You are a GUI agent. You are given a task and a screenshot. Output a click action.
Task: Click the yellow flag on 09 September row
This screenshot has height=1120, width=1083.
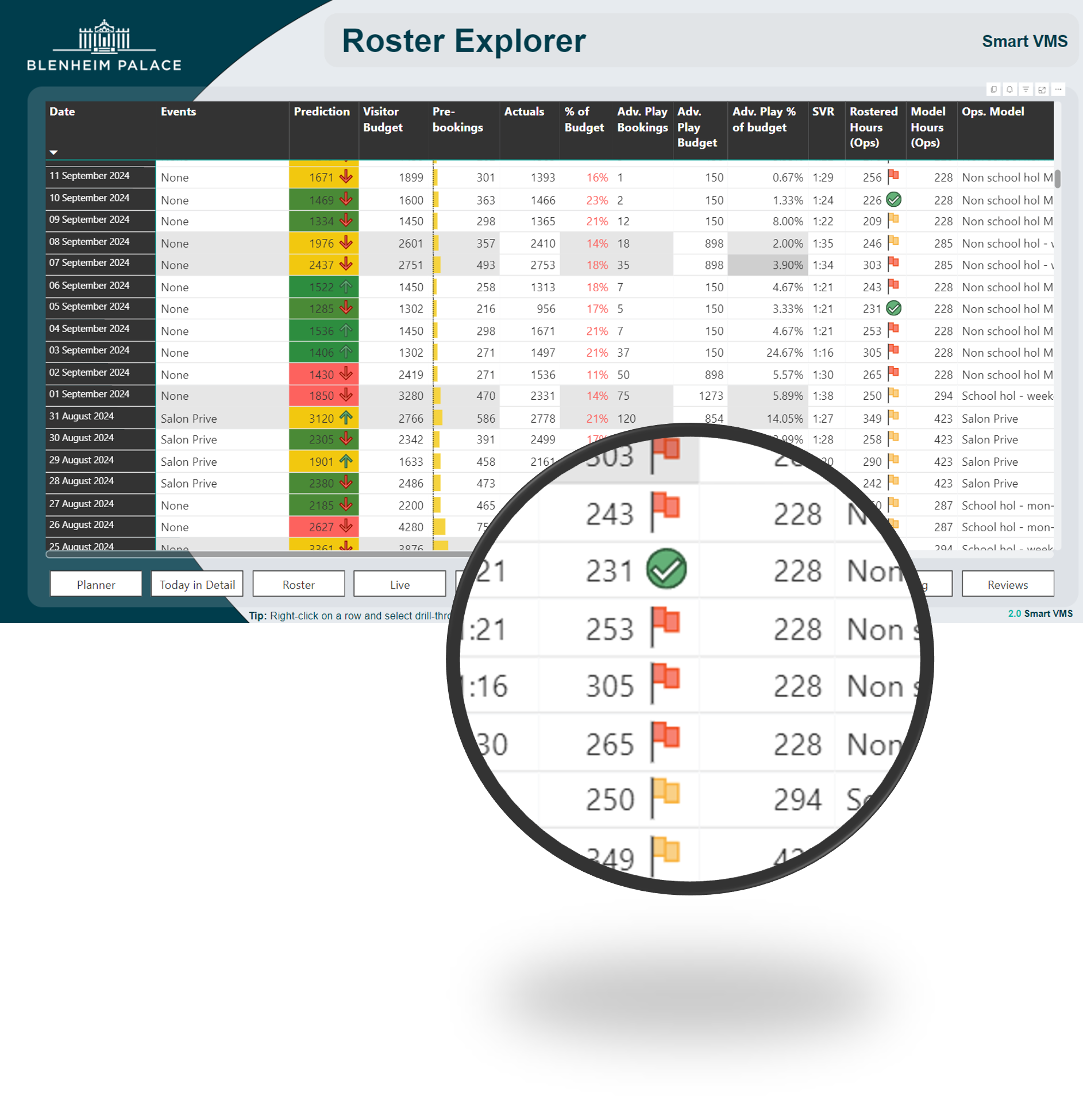[893, 220]
